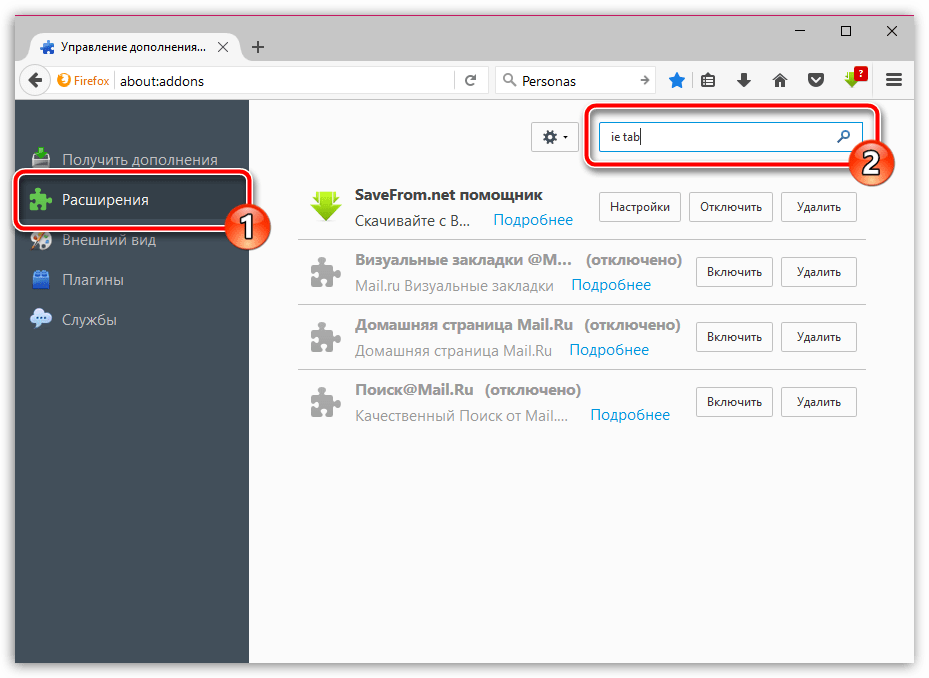This screenshot has height=678, width=929.
Task: Open the Плагины section
Action: 132,280
